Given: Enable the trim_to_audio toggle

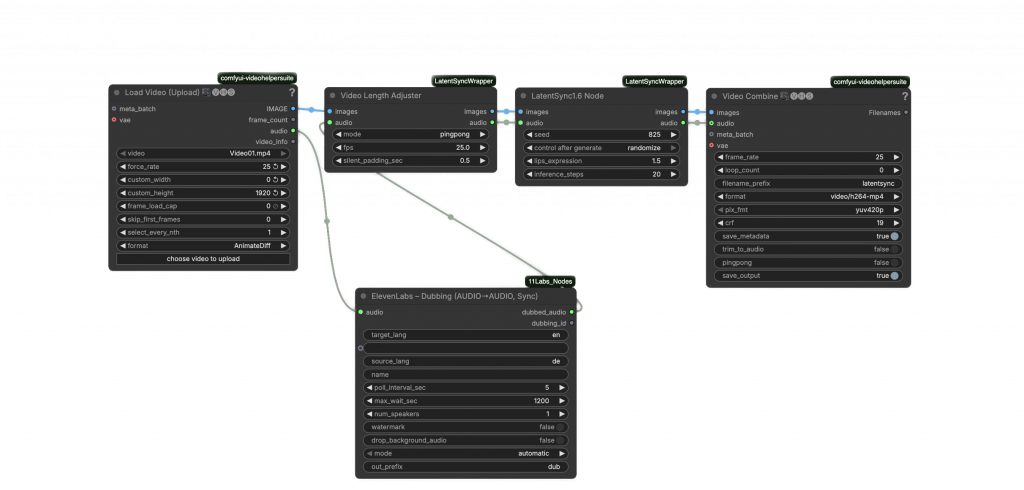Looking at the screenshot, I should tap(894, 249).
